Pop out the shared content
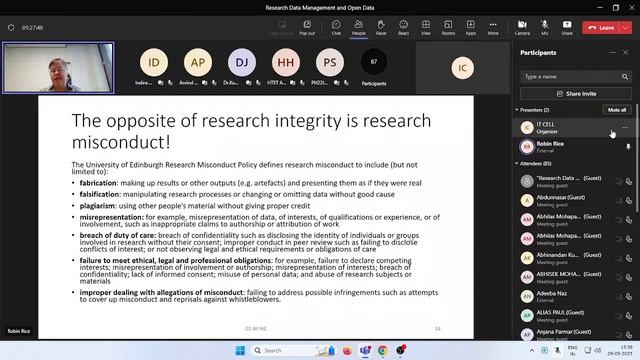640x360 pixels. (x=307, y=28)
